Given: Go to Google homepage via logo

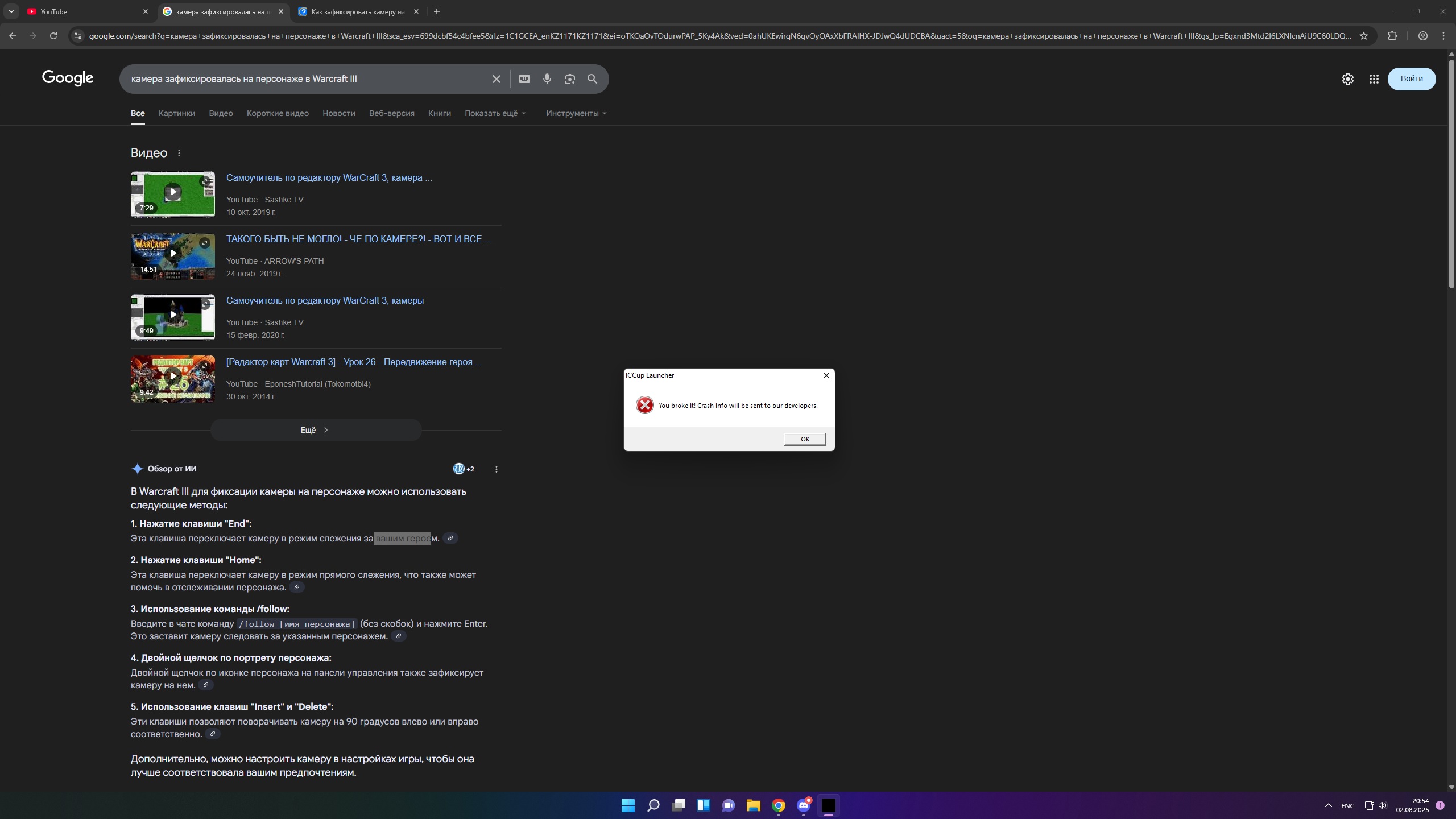Looking at the screenshot, I should (68, 78).
